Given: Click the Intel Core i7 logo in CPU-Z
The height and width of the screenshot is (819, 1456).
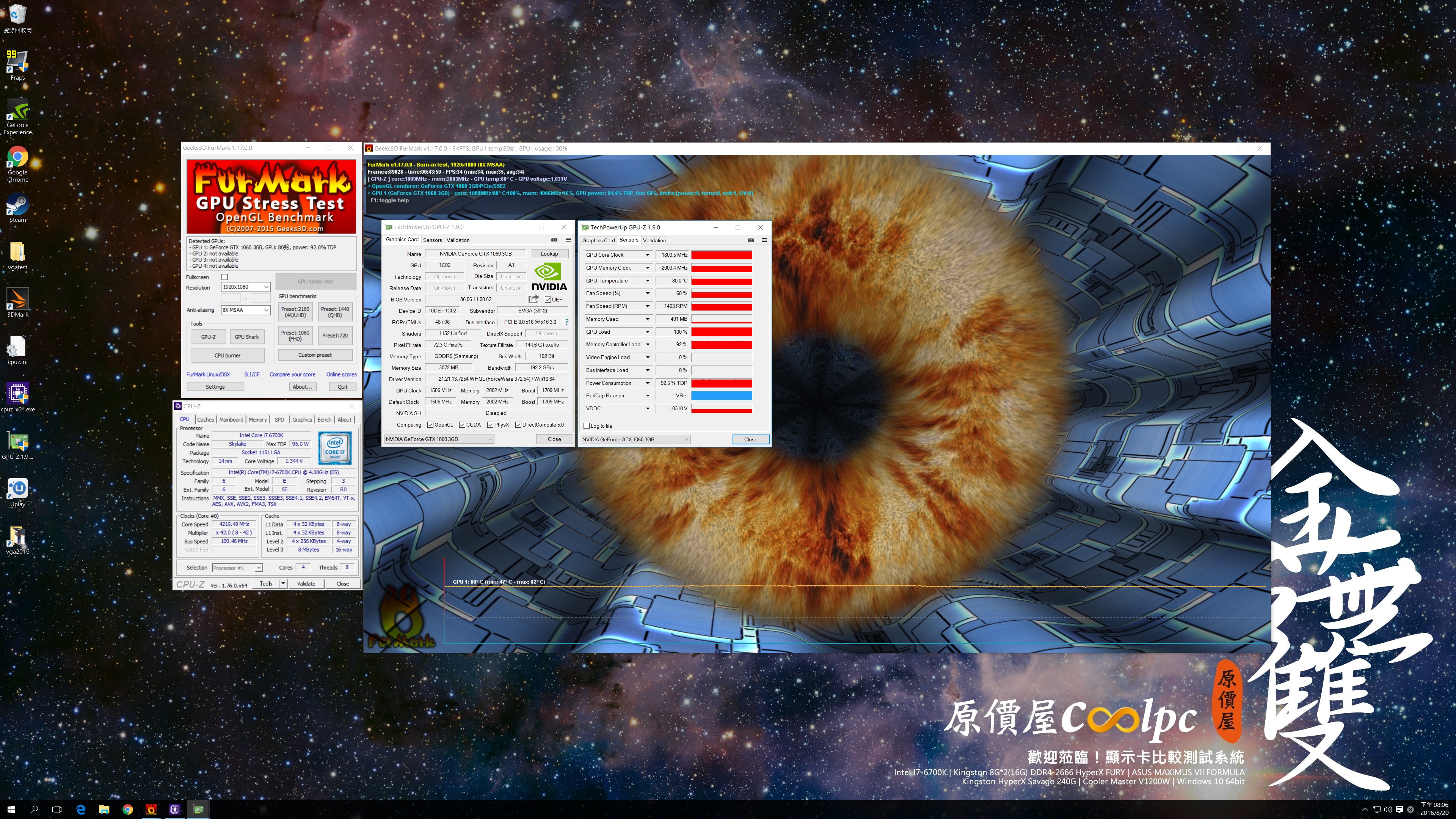Looking at the screenshot, I should (x=334, y=448).
